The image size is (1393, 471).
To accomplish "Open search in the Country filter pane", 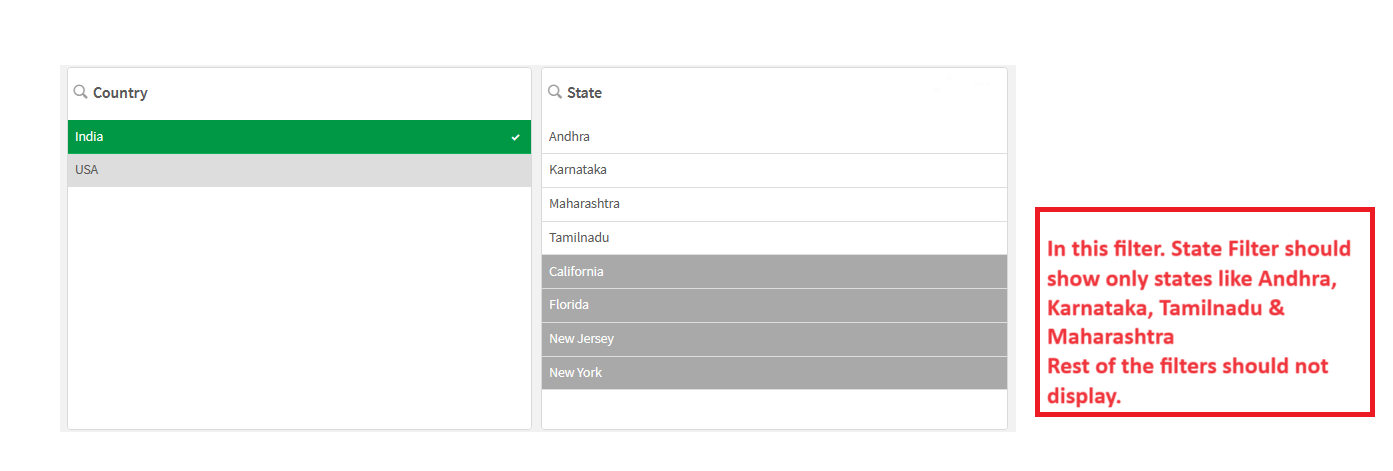I will pos(81,92).
